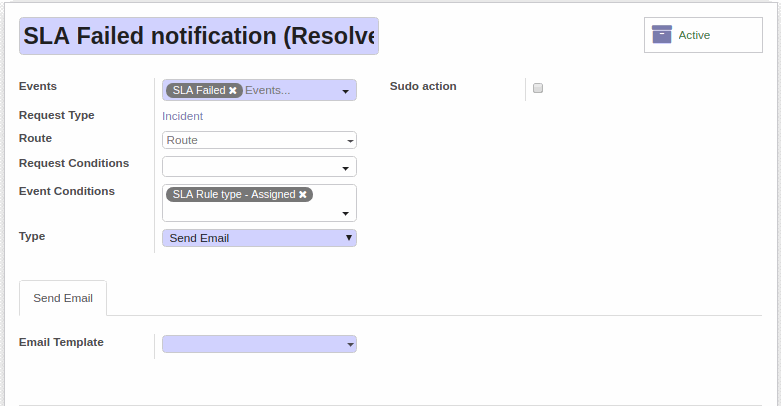Follow the Incident request type link
Image resolution: width=781 pixels, height=406 pixels.
pyautogui.click(x=182, y=116)
